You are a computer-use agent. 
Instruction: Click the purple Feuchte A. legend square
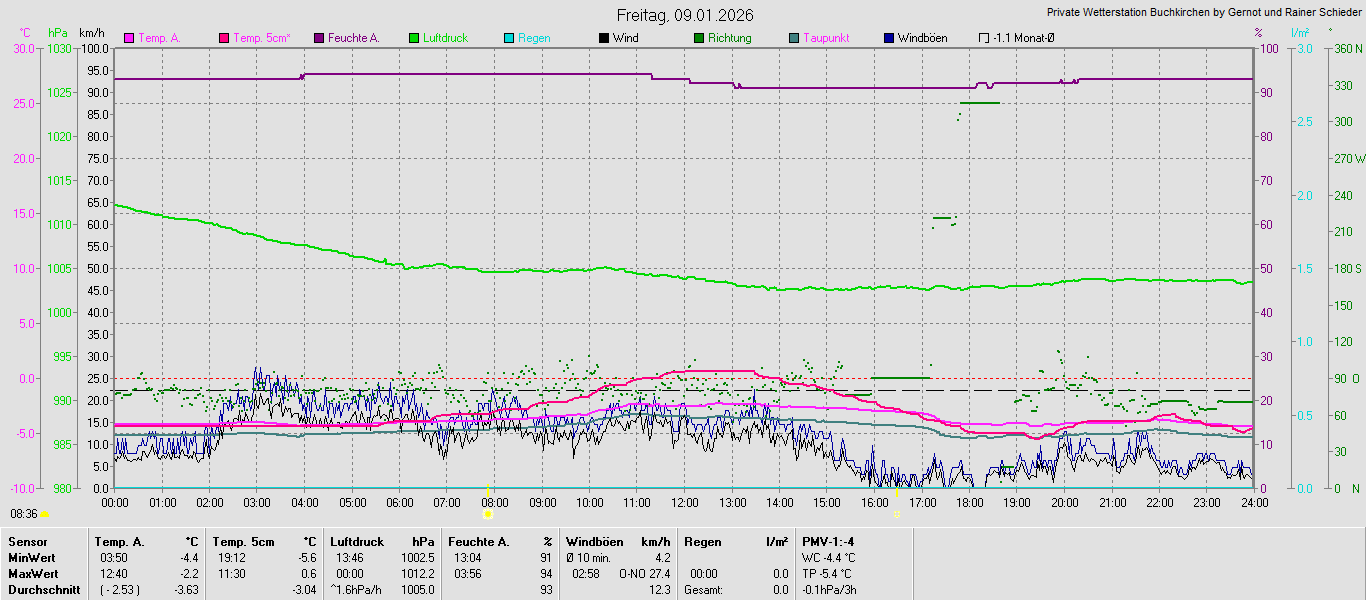[320, 38]
